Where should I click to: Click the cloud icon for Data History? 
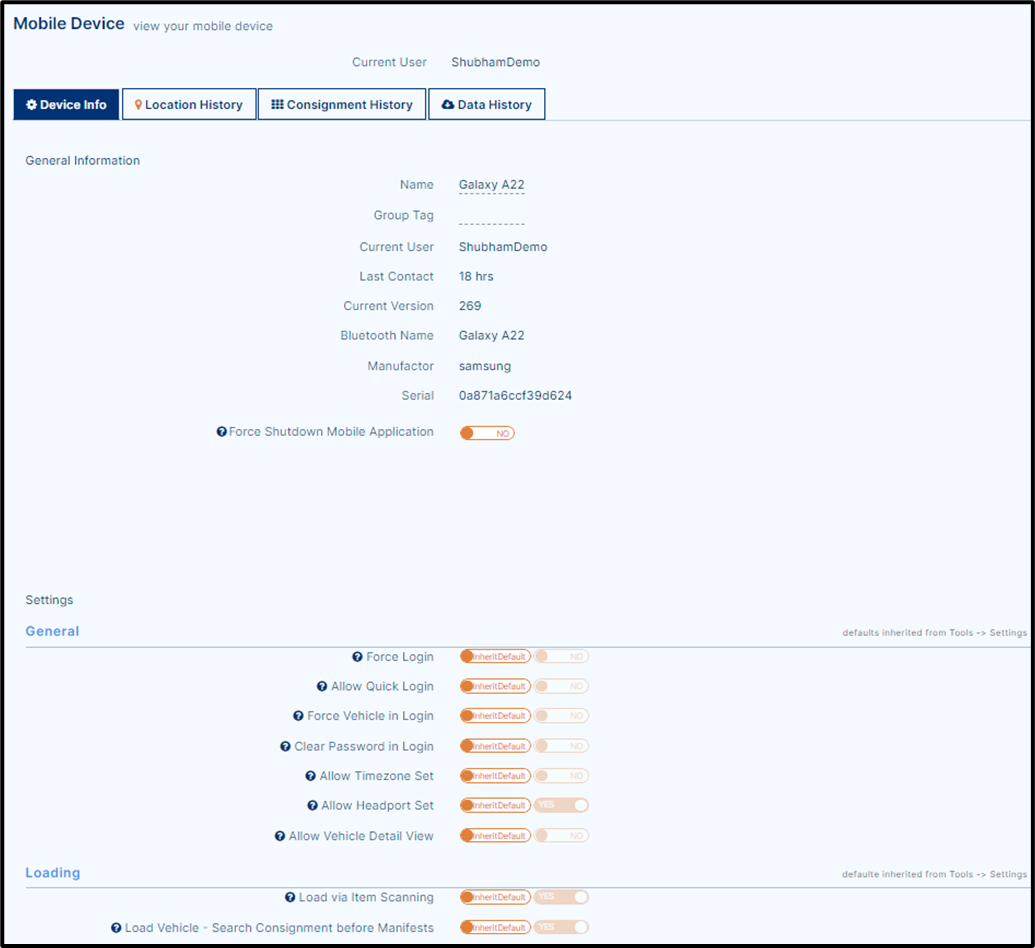448,104
